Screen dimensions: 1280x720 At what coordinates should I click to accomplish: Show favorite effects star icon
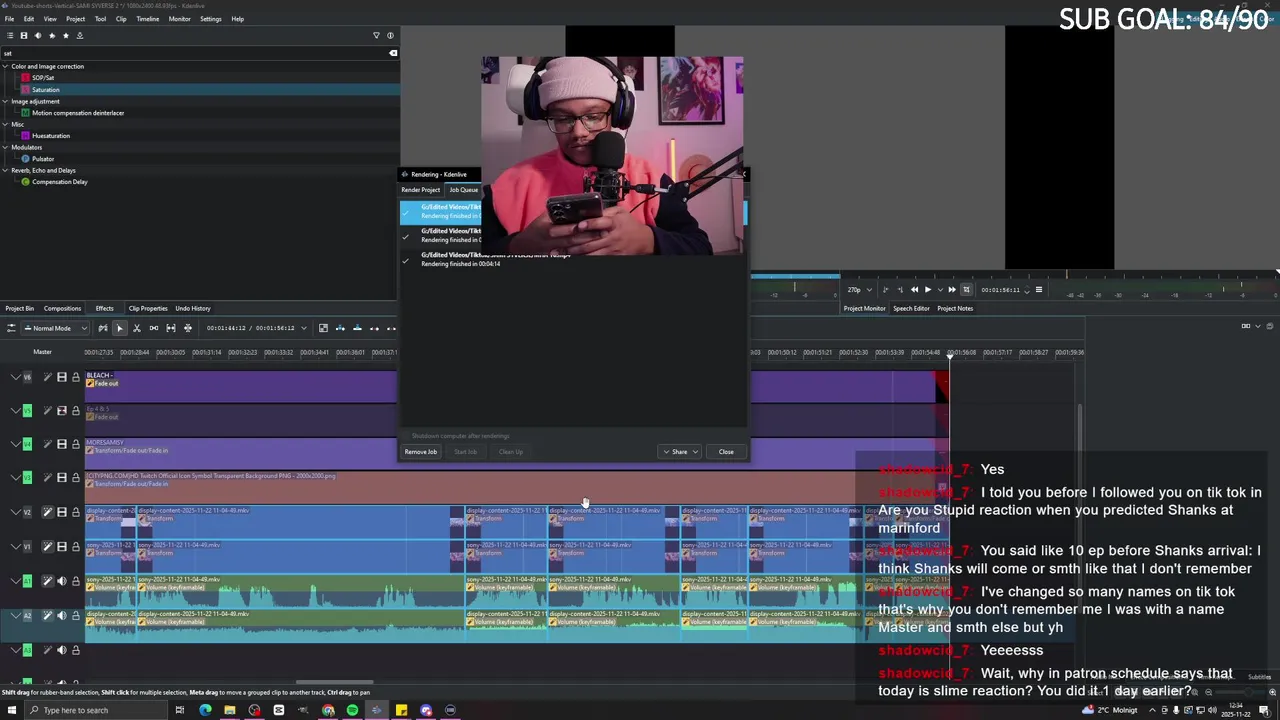[x=66, y=35]
